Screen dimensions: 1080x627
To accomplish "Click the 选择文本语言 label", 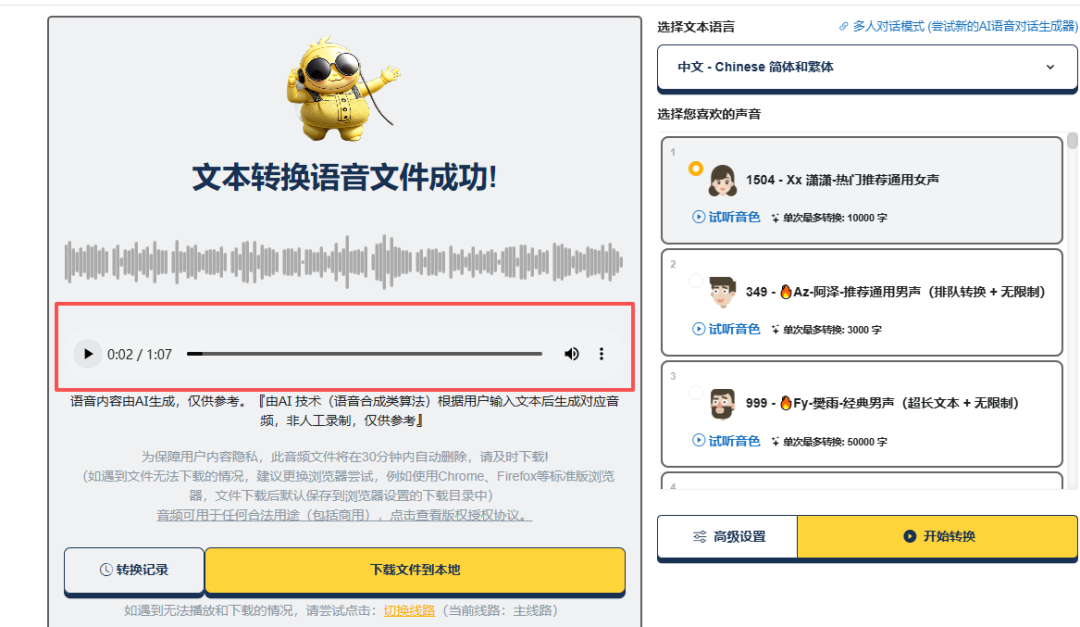I will tap(696, 27).
